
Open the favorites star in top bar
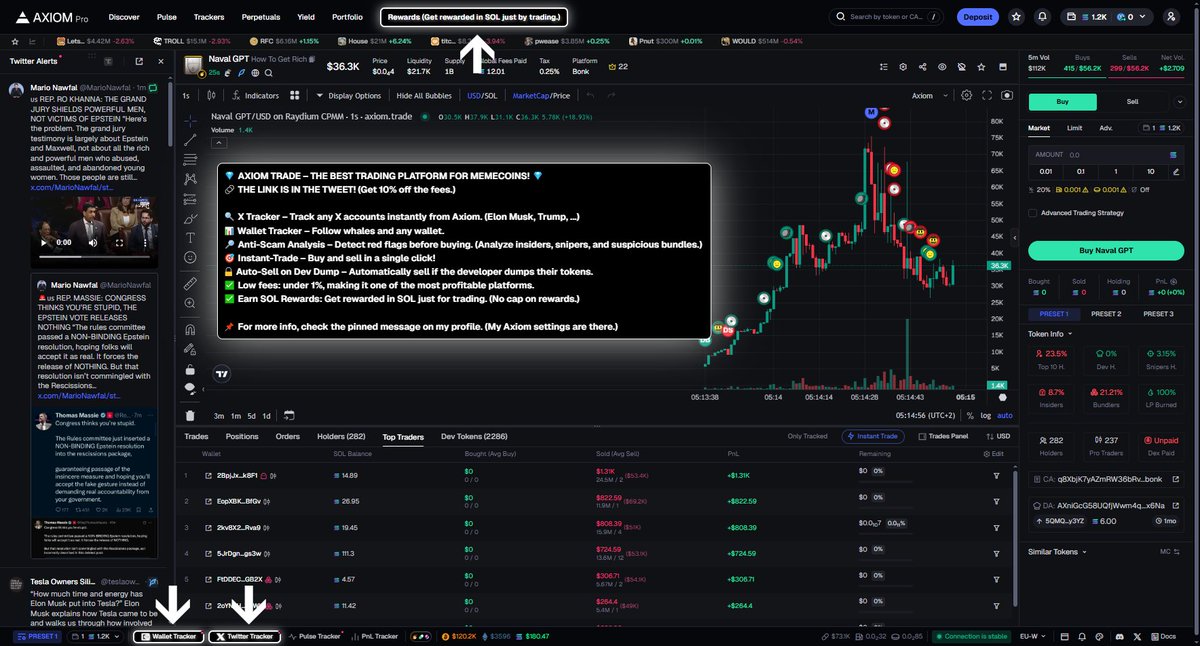1017,17
